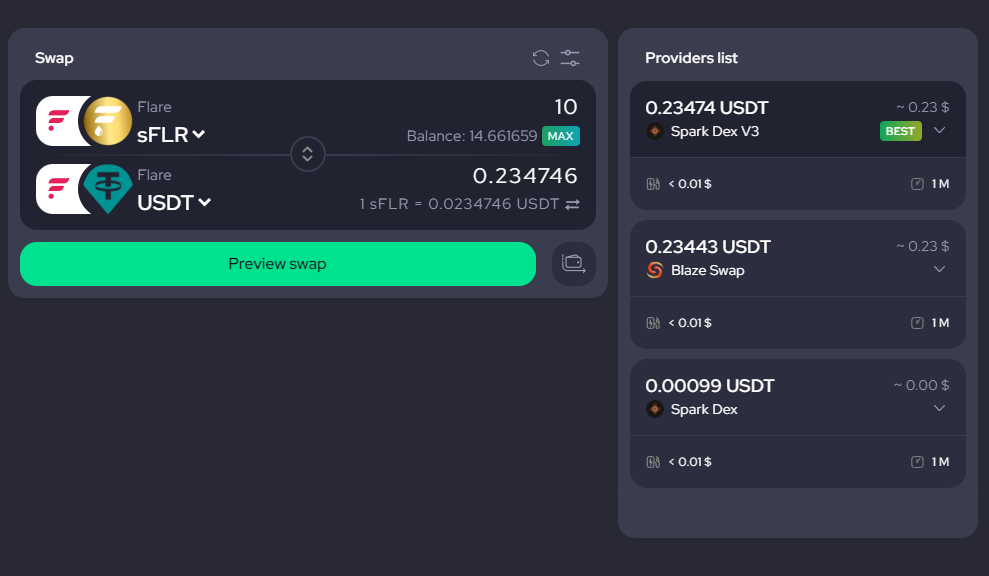
Task: Click gas fee icon in 0.00099 USDT card
Action: click(653, 461)
